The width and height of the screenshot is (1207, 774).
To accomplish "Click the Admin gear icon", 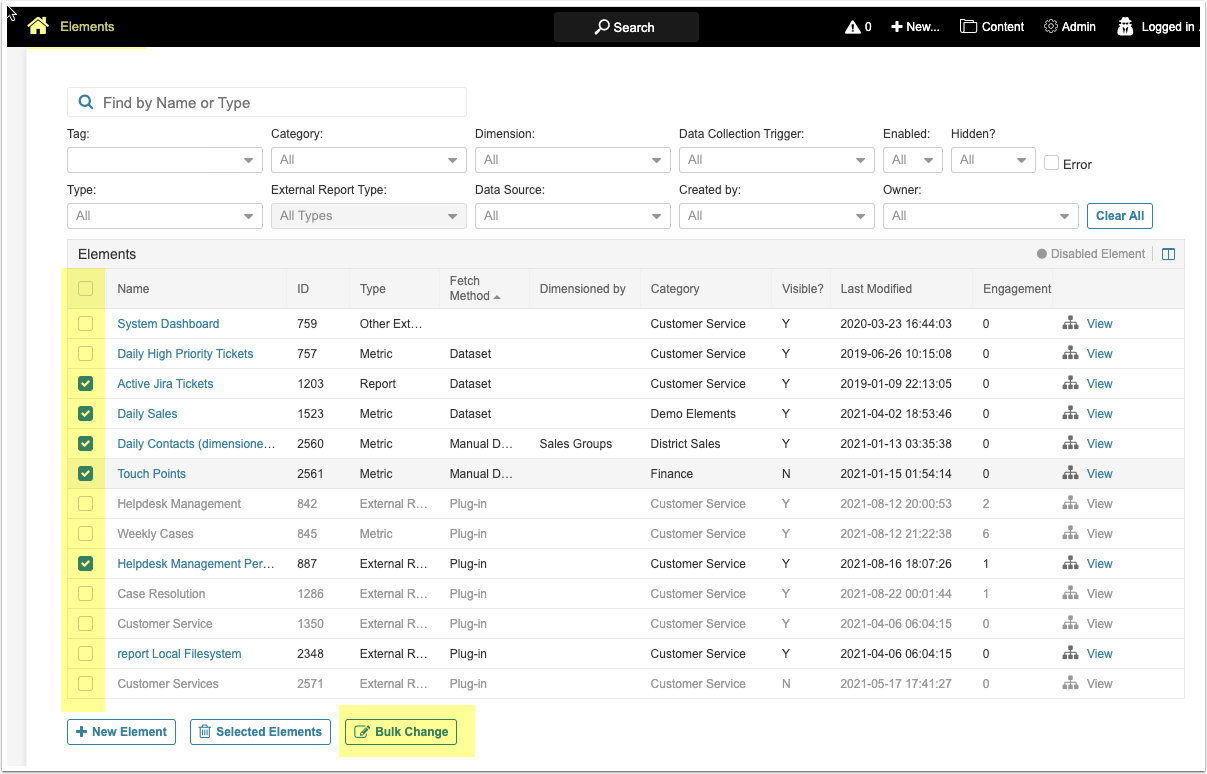I will 1050,27.
